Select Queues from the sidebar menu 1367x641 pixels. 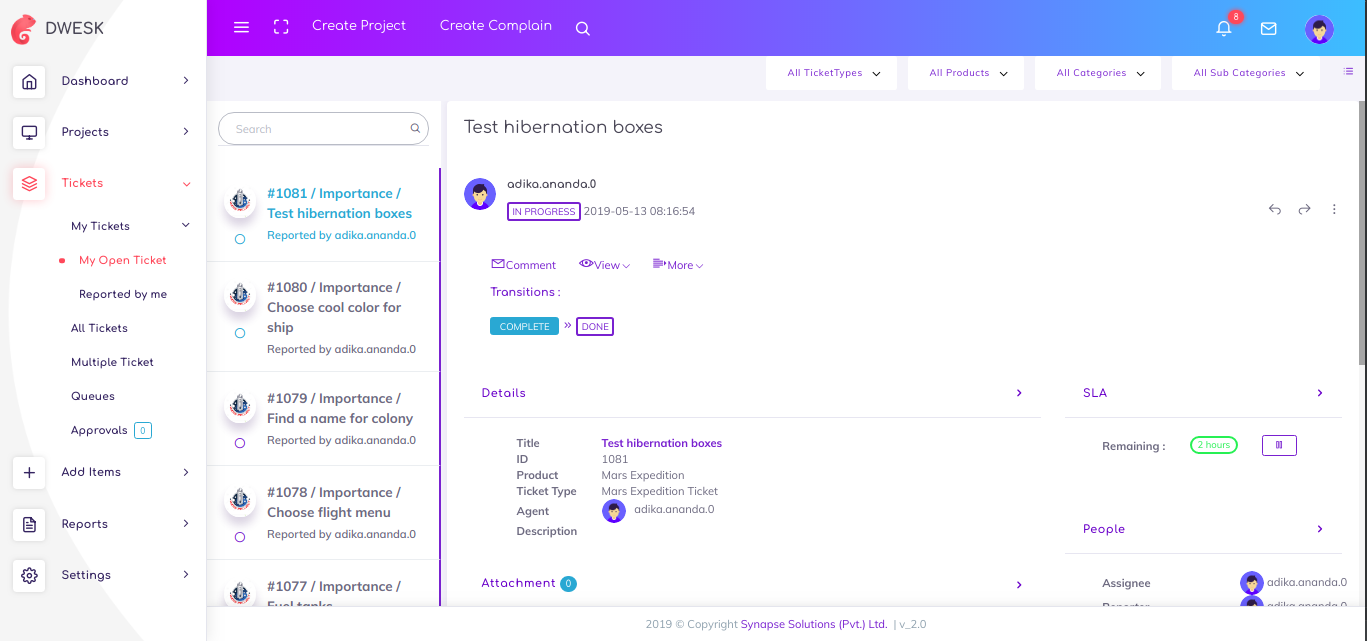[93, 396]
